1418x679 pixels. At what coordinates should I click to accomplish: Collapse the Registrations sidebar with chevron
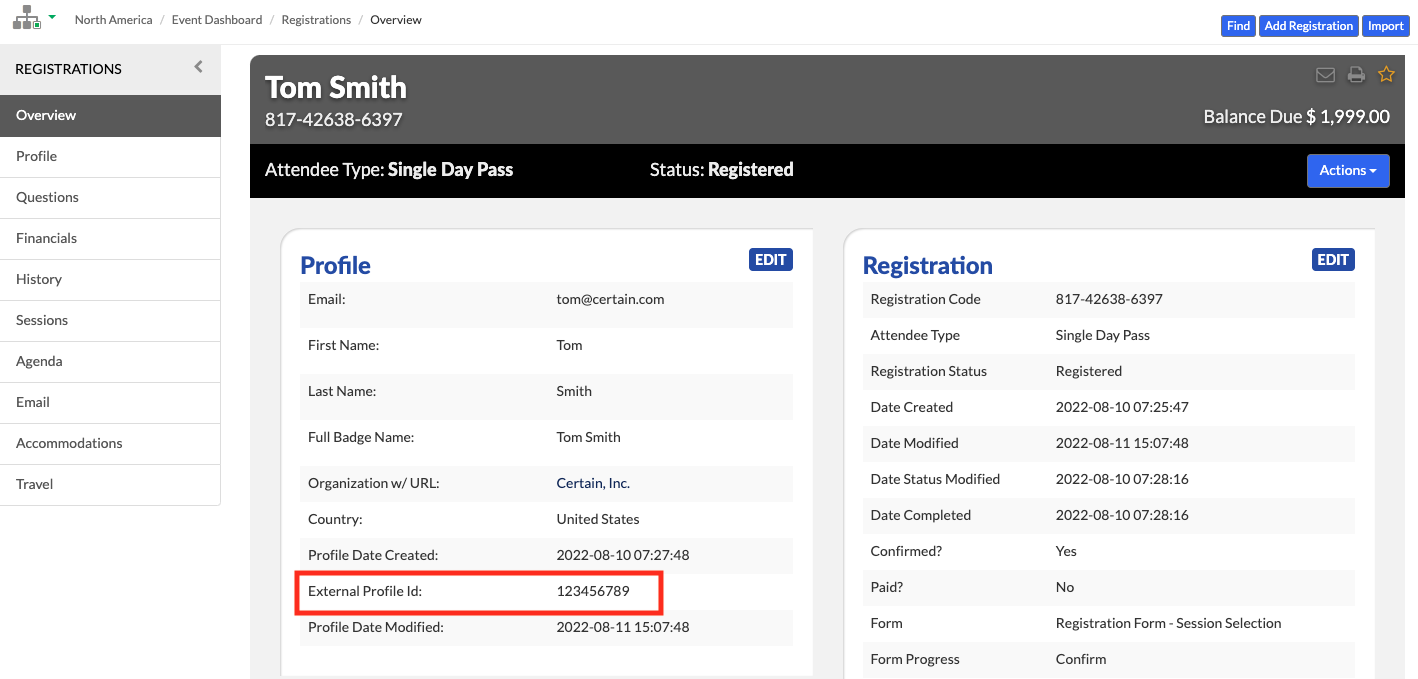pos(198,67)
